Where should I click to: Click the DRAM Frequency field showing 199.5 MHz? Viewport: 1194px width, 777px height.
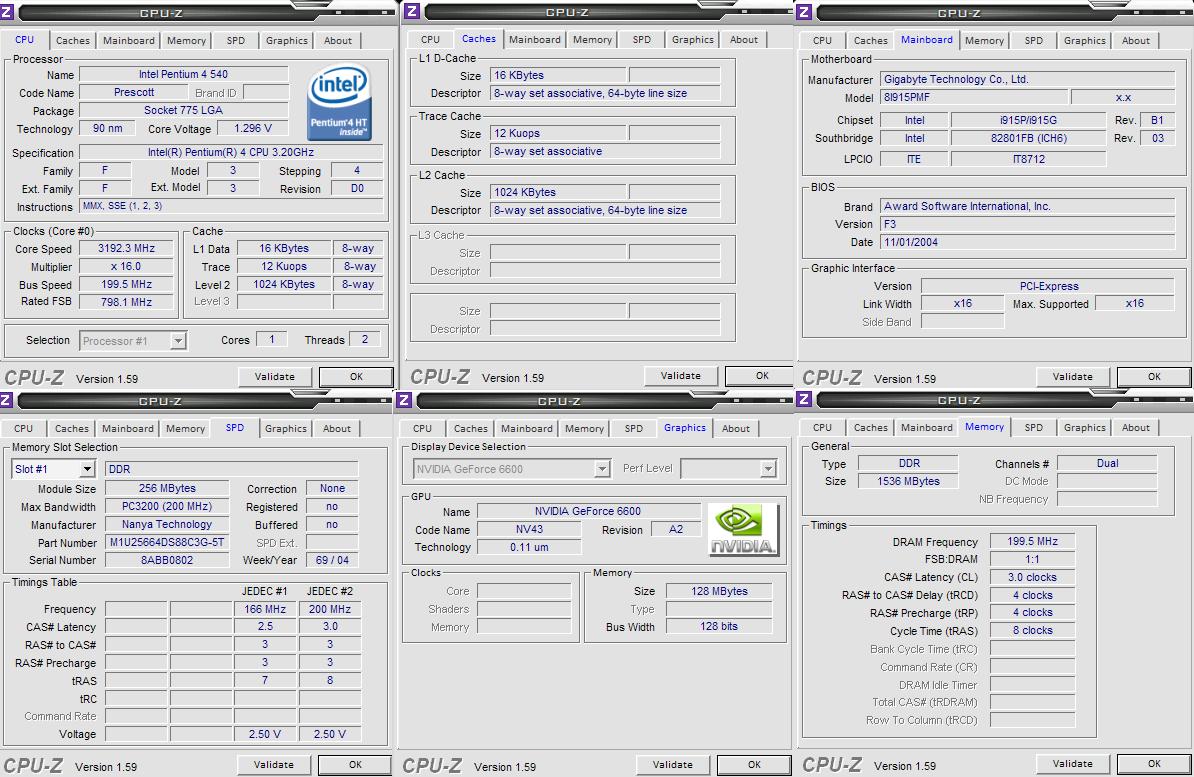[1031, 541]
